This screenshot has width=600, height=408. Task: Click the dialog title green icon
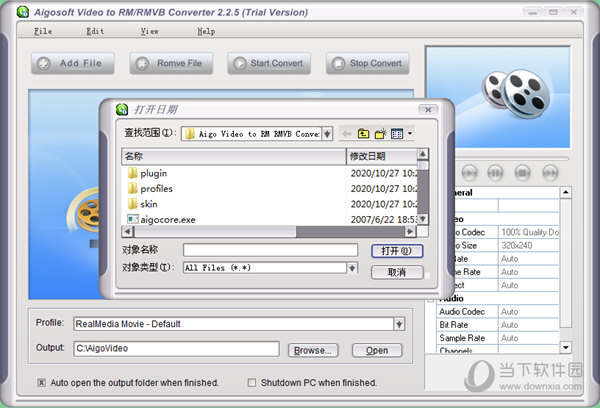tap(122, 109)
